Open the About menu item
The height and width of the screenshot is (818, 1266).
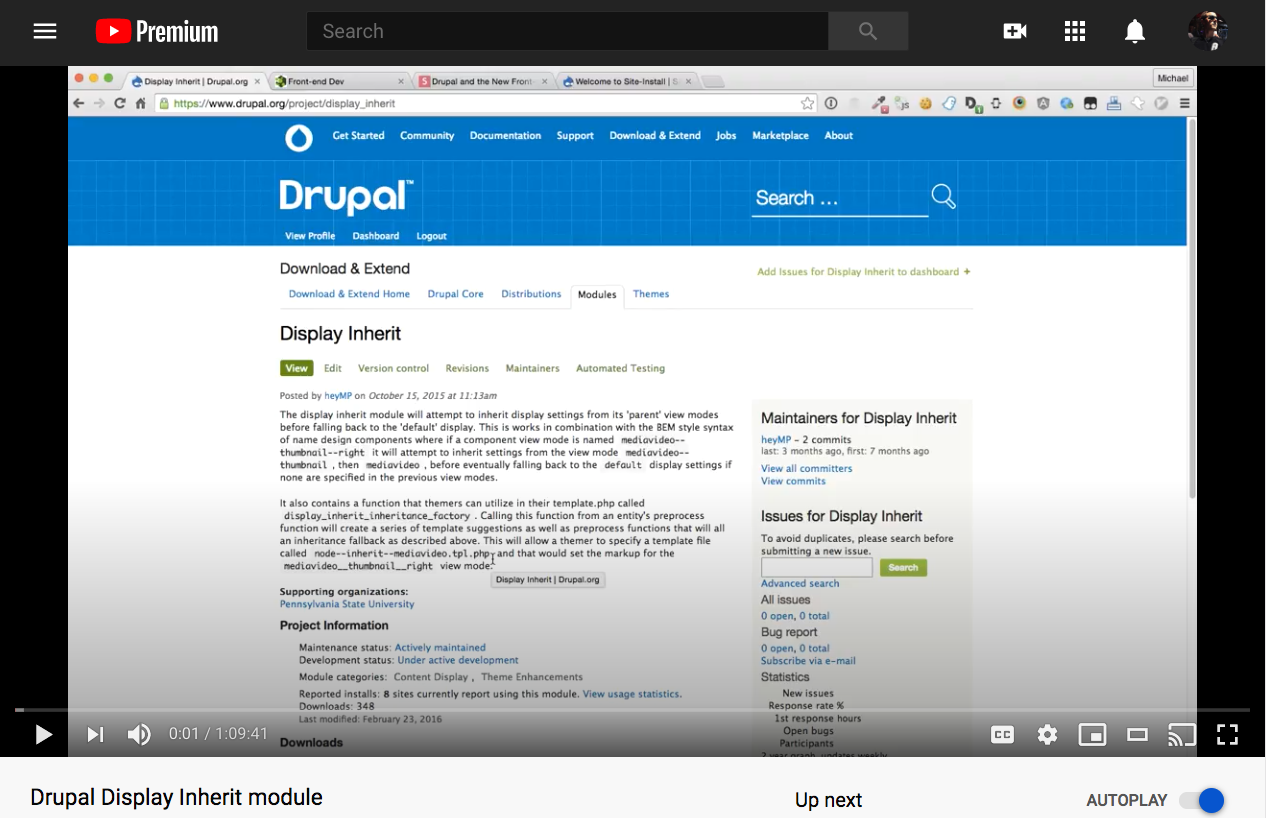pos(839,136)
